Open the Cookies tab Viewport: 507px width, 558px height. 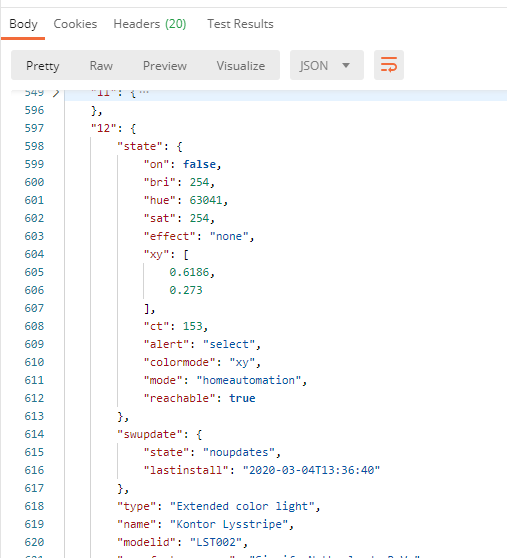tap(75, 24)
